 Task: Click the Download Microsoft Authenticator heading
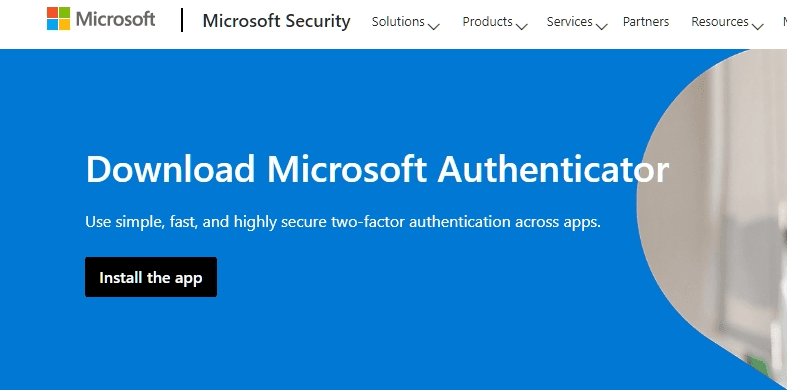click(377, 169)
